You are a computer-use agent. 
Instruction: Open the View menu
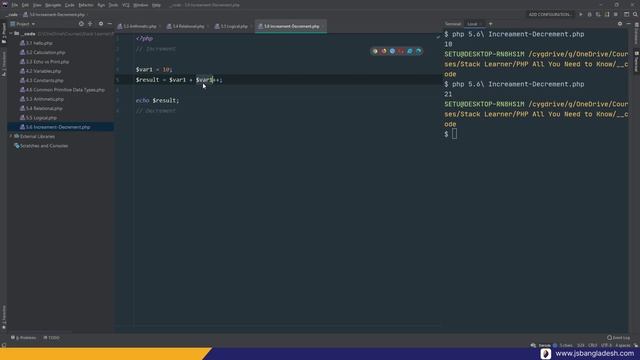coord(37,5)
